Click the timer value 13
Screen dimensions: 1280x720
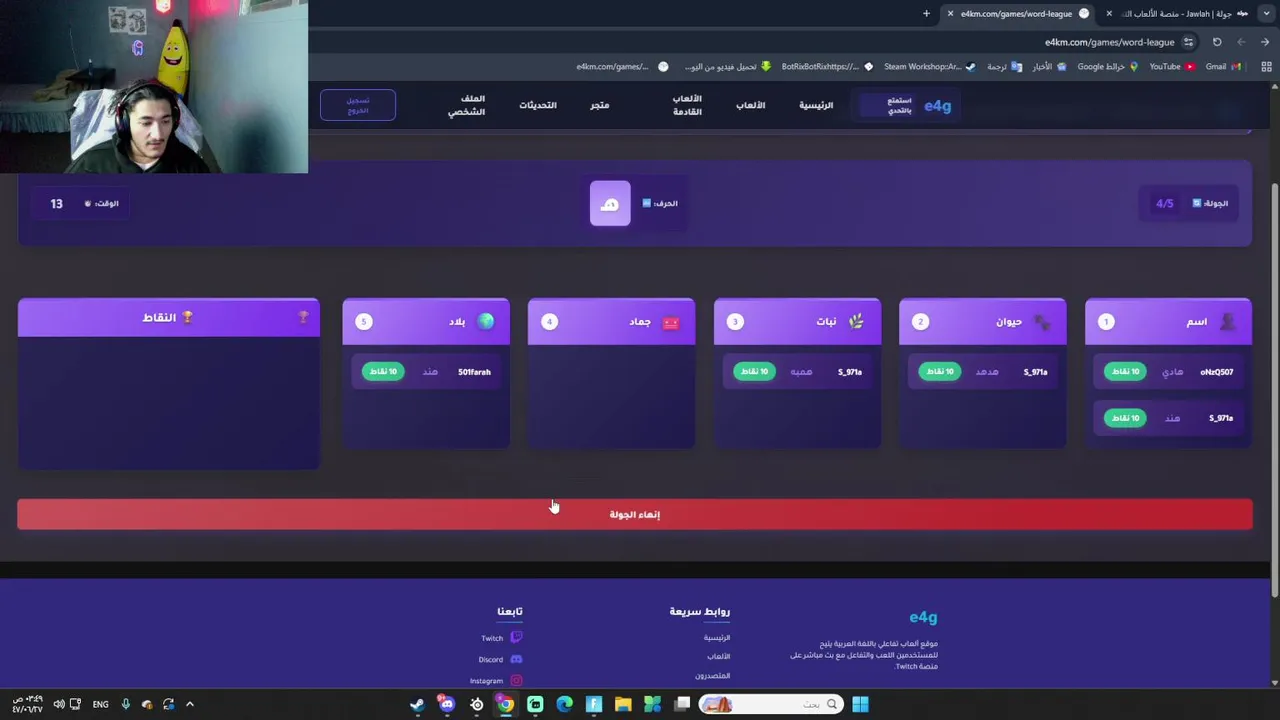pos(56,203)
